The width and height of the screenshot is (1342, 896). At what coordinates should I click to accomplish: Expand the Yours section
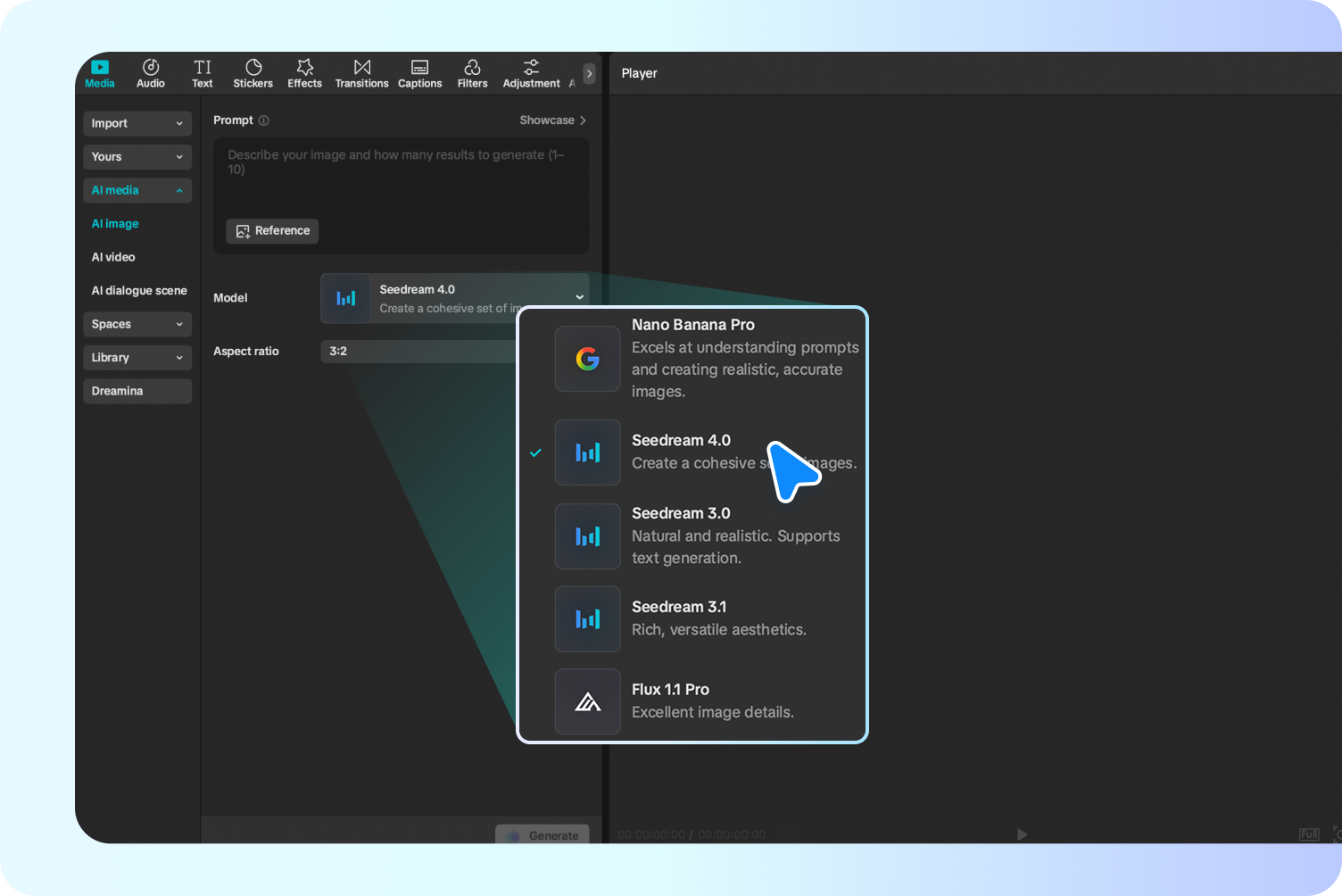click(x=137, y=157)
